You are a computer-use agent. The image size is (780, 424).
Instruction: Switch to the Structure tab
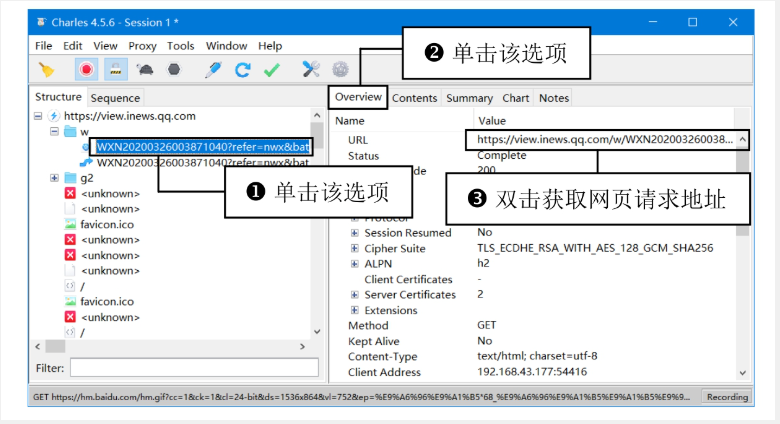pyautogui.click(x=58, y=97)
